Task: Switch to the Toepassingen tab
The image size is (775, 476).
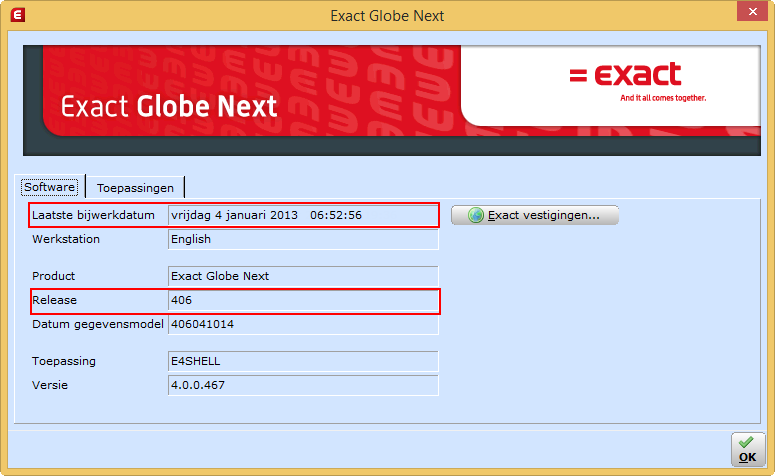Action: [x=135, y=188]
